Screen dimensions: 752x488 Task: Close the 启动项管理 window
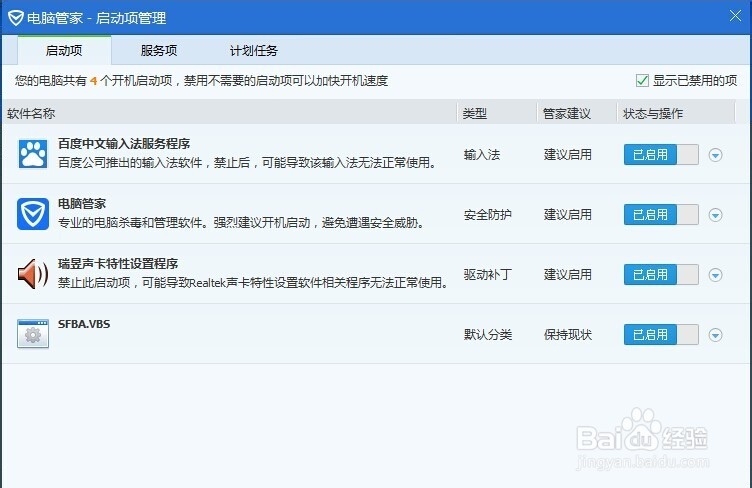click(735, 16)
